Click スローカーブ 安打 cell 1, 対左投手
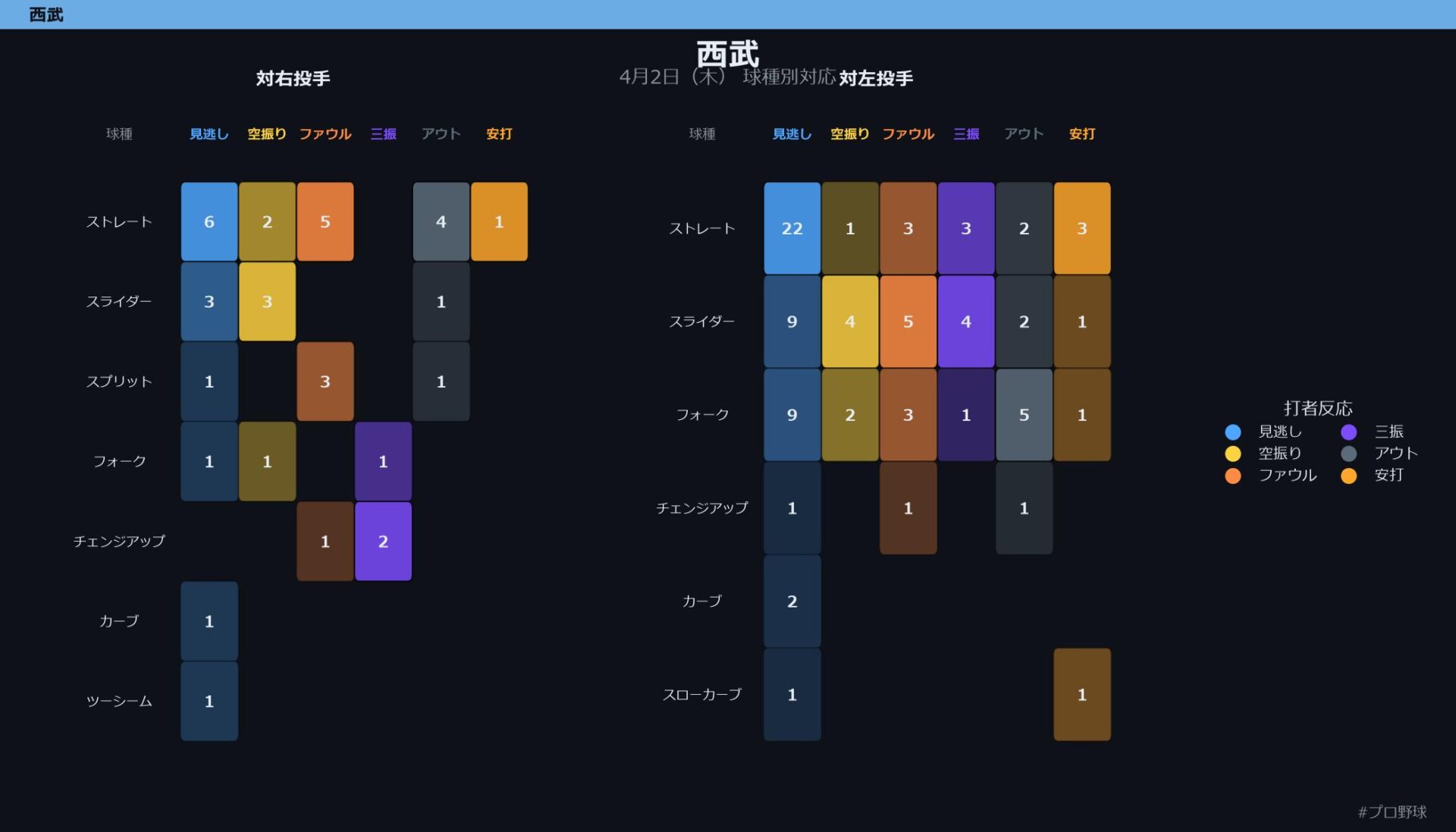This screenshot has height=832, width=1456. tap(1082, 695)
